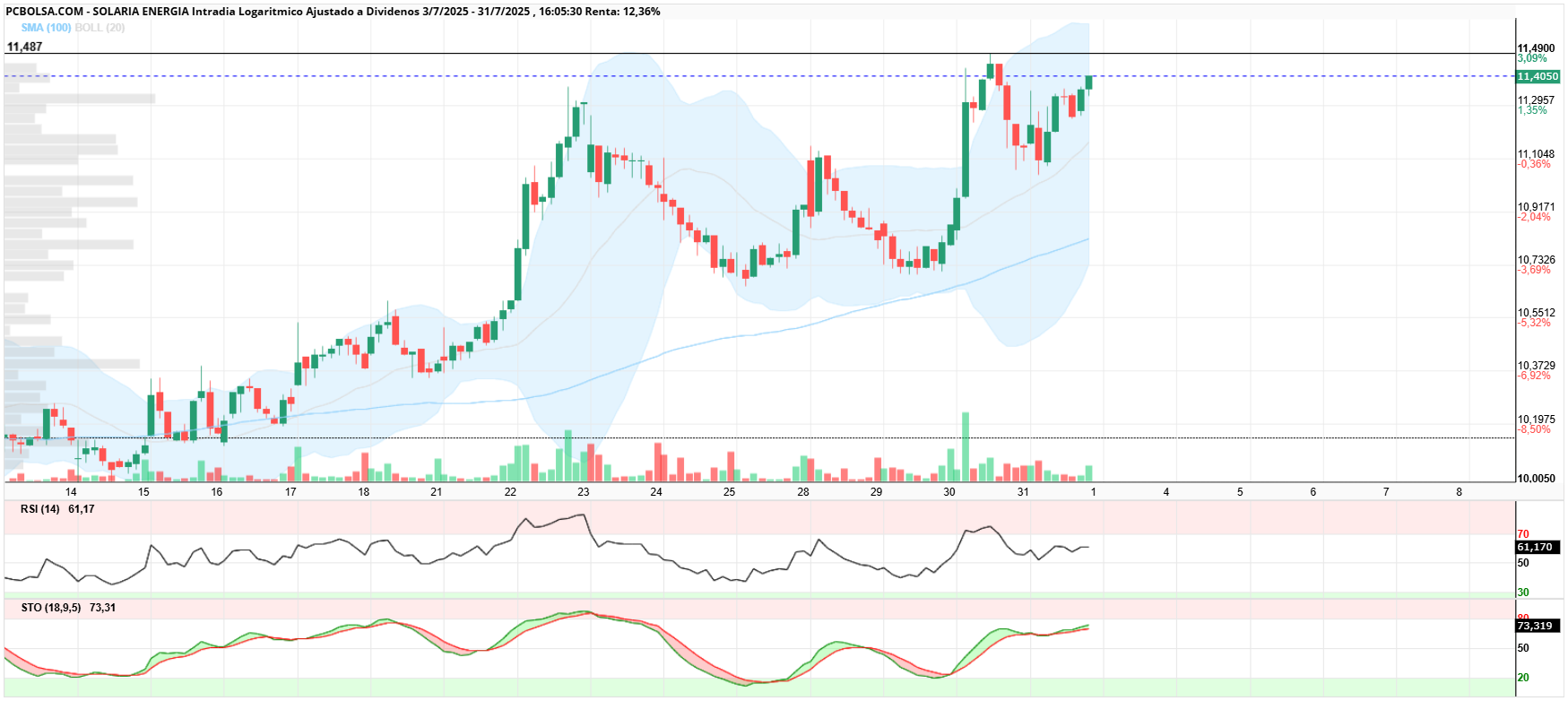
Task: Click the 1,35% percentage label
Action: (x=1532, y=110)
